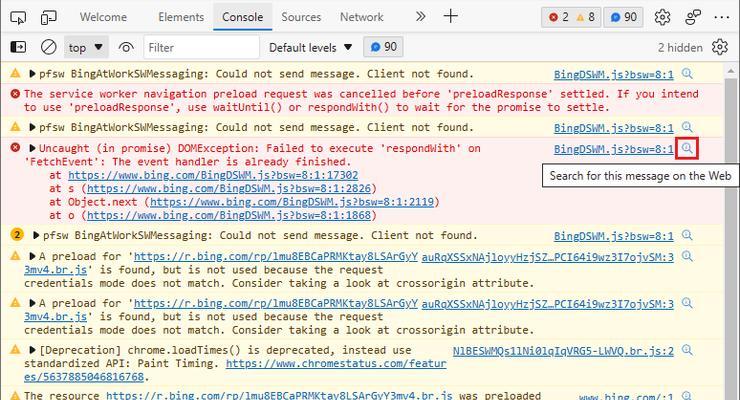The width and height of the screenshot is (740, 400).
Task: Open the Customize DevTools ellipsis menu
Action: point(722,17)
